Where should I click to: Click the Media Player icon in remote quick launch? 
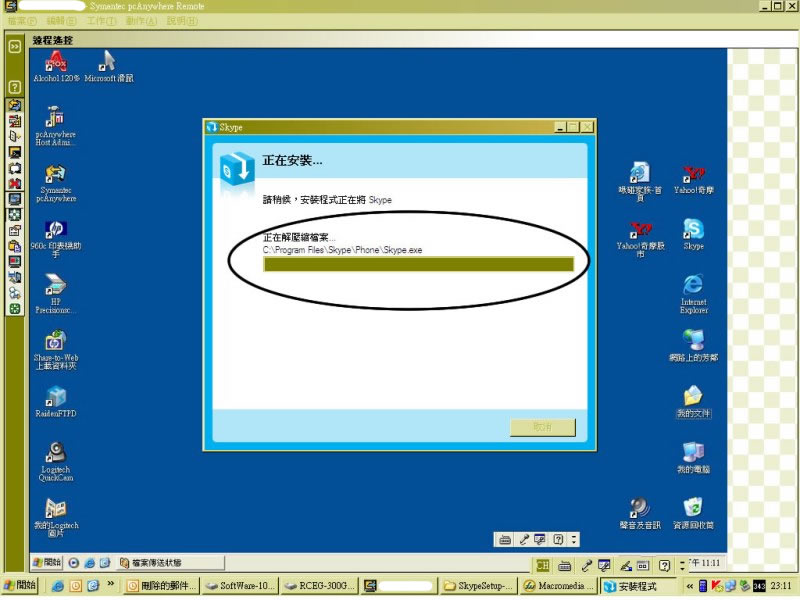(x=74, y=563)
